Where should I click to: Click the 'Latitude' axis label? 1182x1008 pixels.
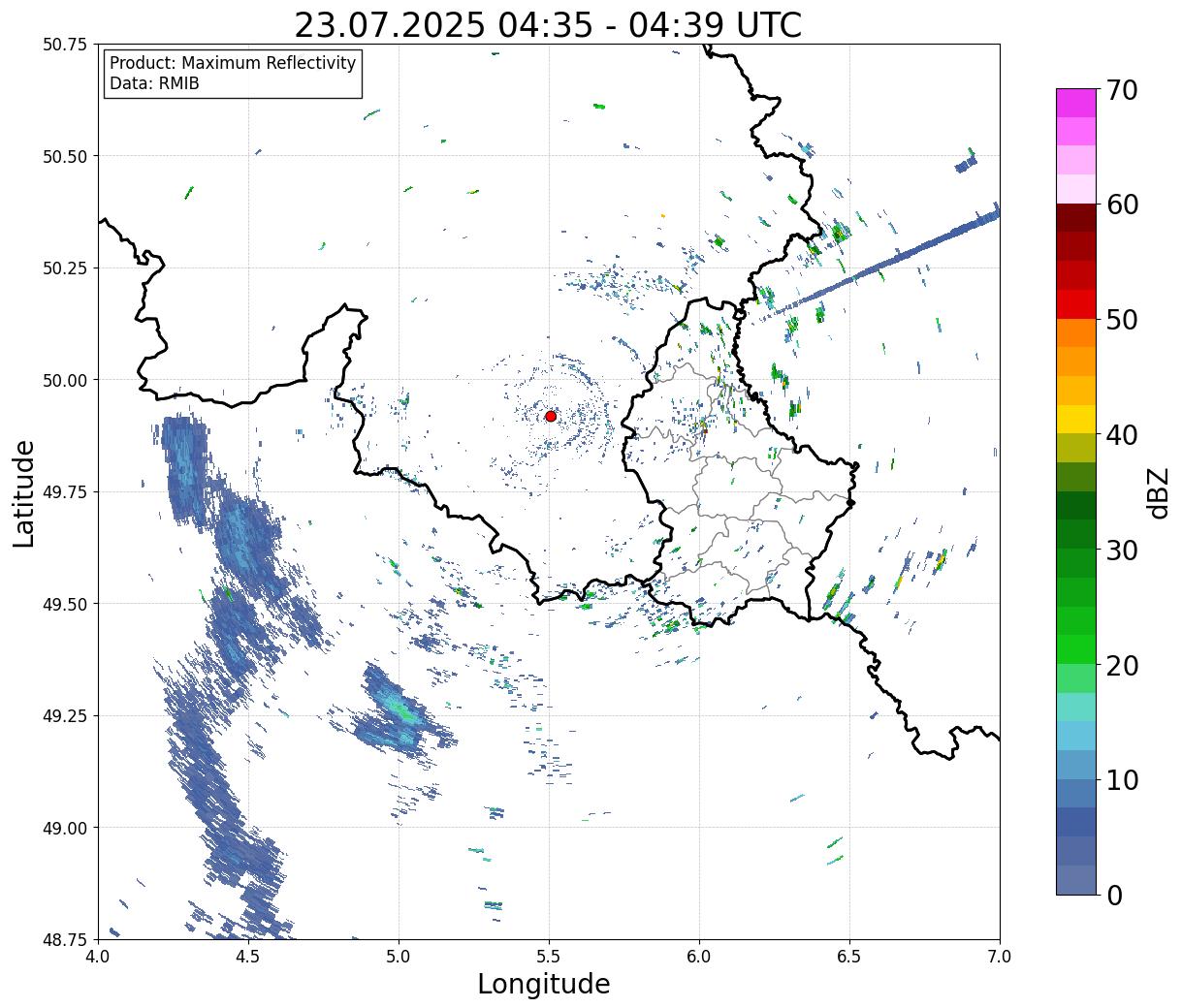tap(24, 493)
